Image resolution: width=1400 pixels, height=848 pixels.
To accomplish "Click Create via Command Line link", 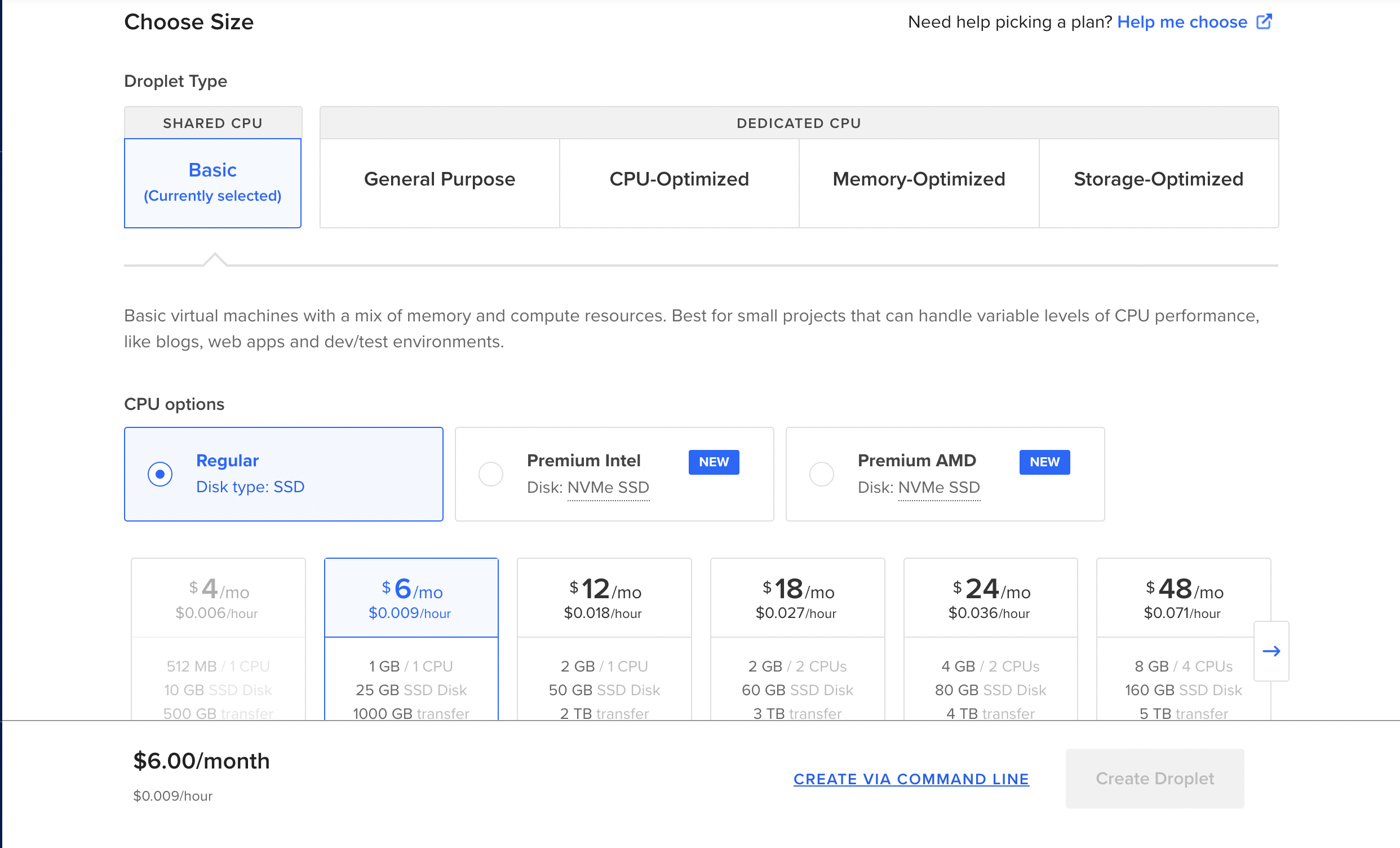I will click(911, 779).
